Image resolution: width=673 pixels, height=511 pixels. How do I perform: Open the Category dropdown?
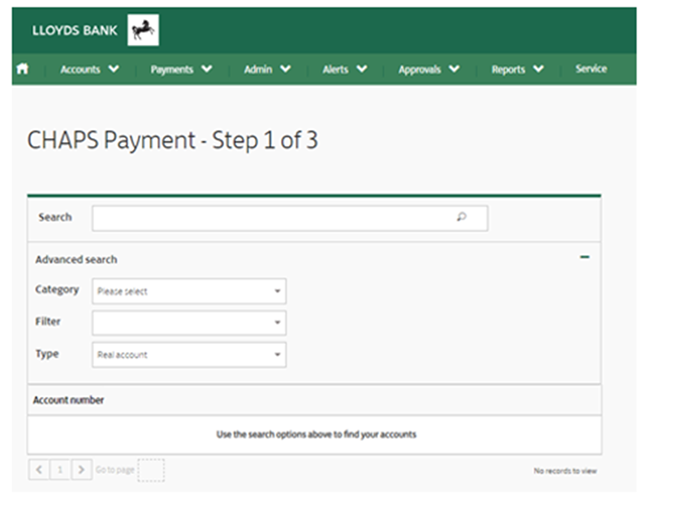point(189,291)
